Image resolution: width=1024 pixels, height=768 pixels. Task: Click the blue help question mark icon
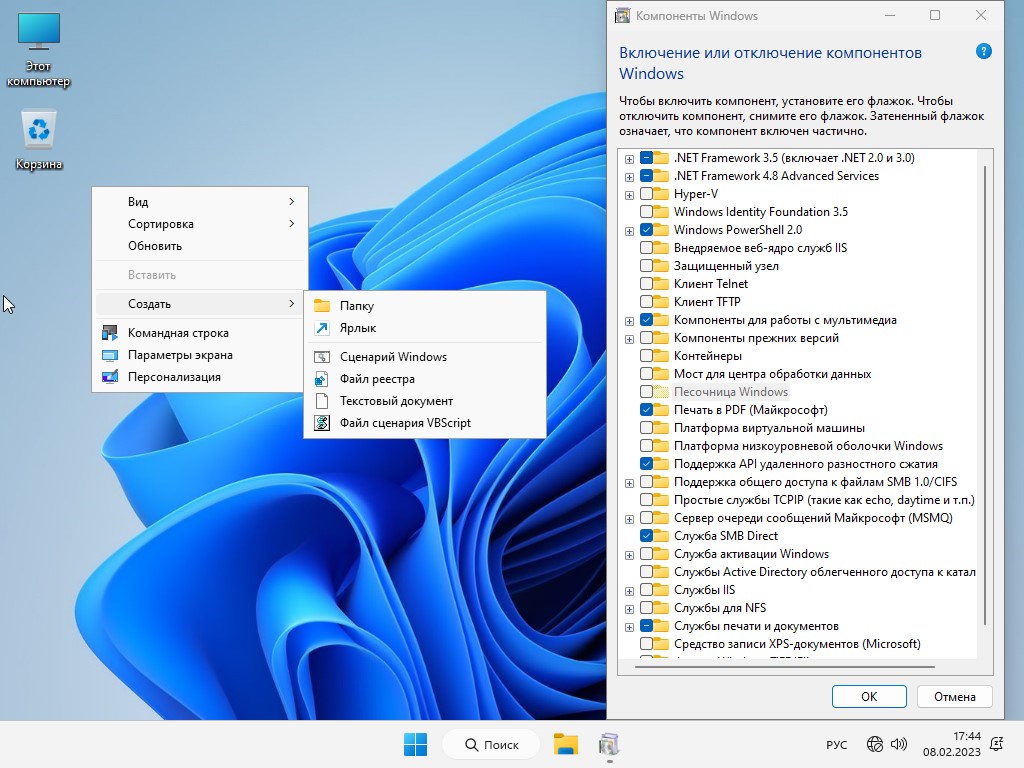coord(984,52)
